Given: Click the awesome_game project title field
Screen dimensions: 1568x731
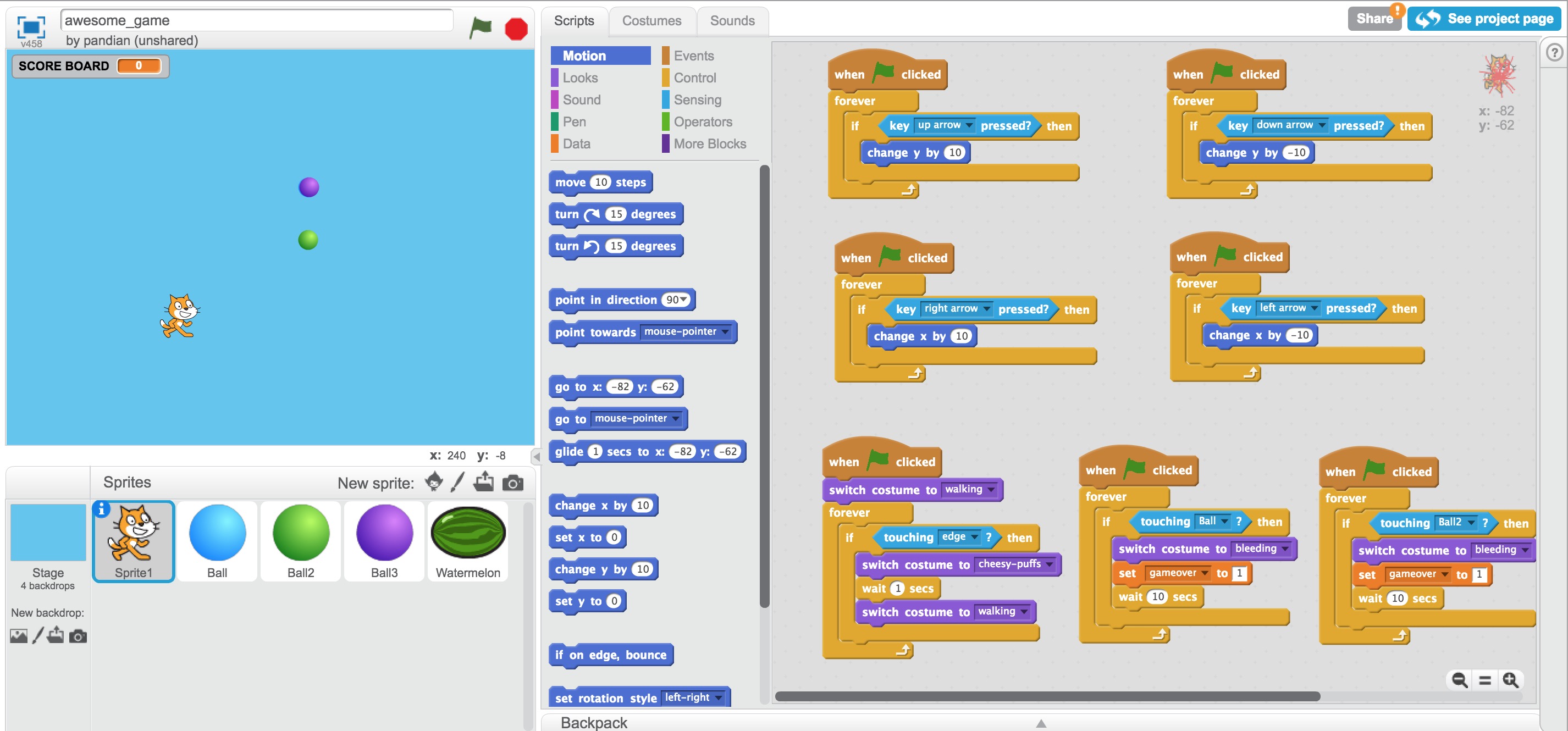Looking at the screenshot, I should point(256,20).
